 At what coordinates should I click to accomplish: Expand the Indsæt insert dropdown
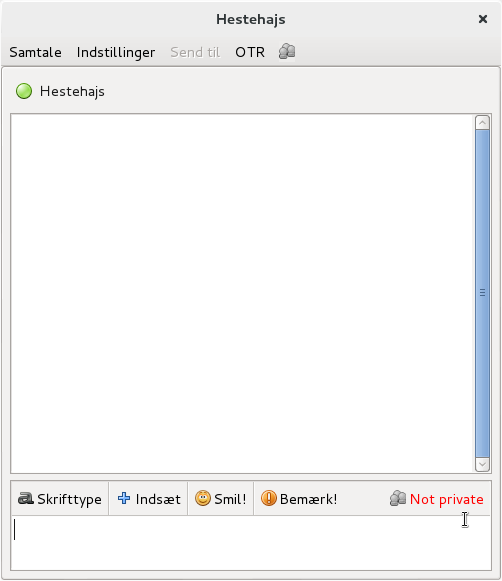click(x=149, y=499)
